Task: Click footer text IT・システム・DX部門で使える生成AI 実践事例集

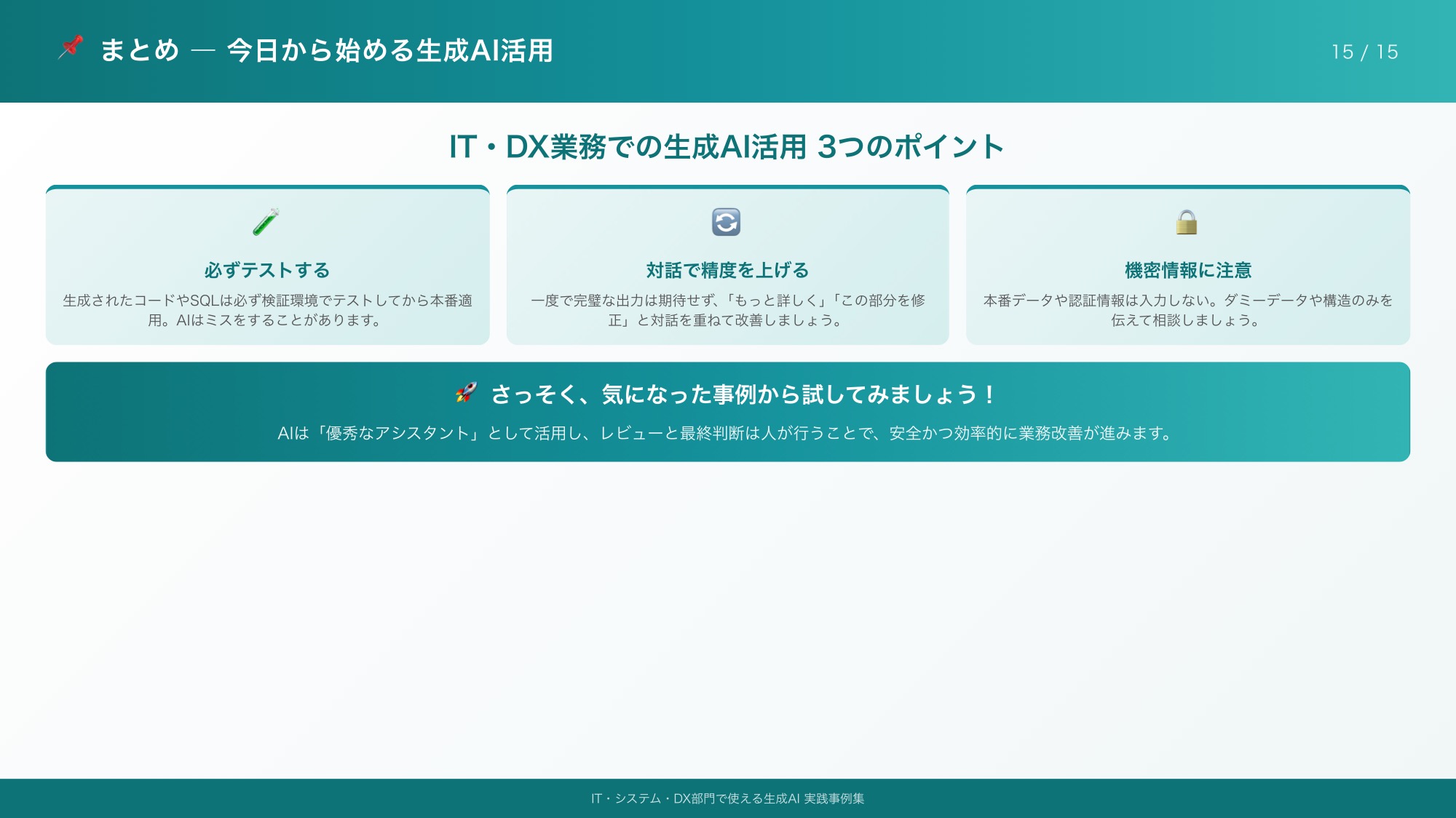Action: tap(727, 798)
